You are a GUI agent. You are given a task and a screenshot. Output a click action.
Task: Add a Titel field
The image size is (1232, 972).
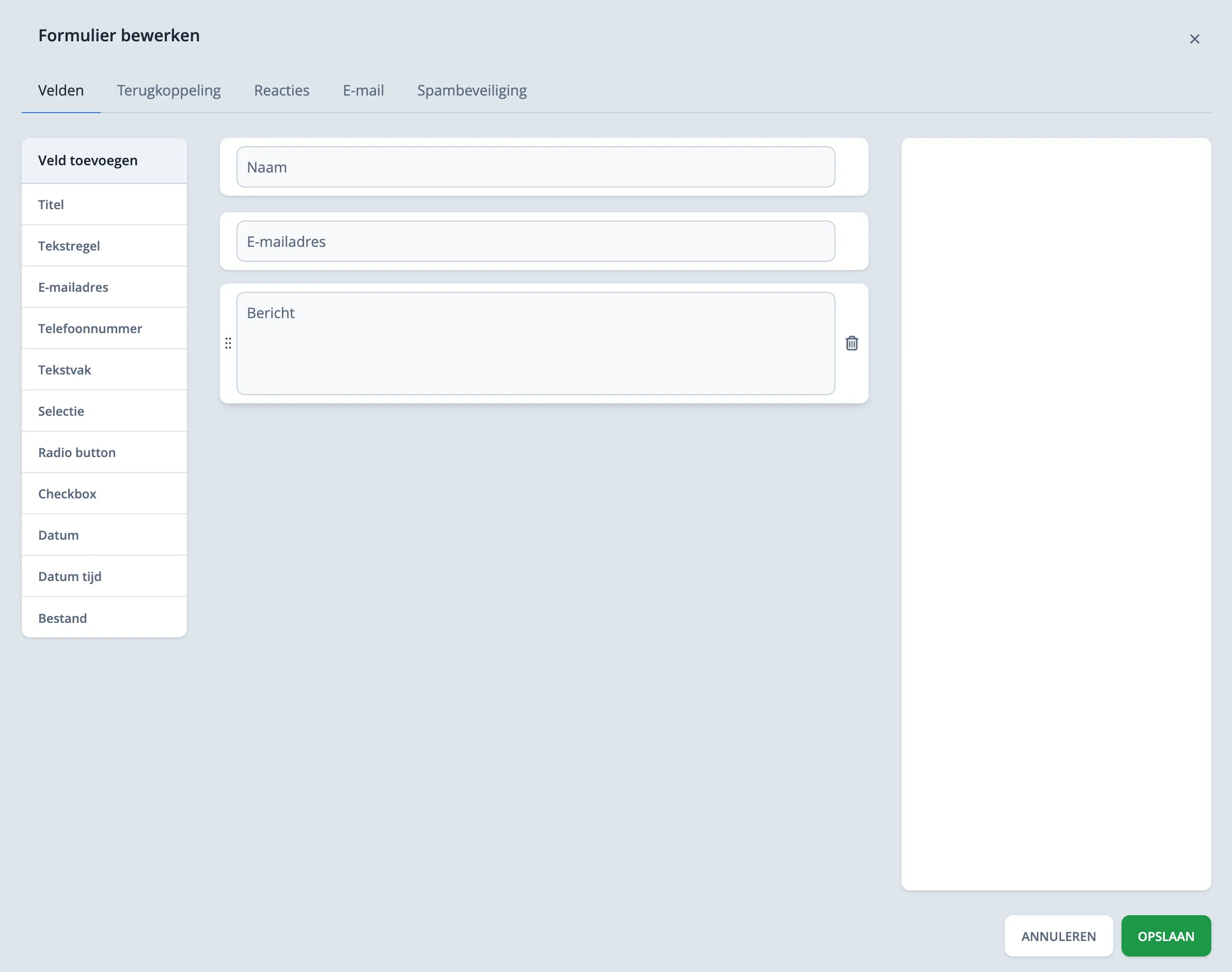click(104, 205)
